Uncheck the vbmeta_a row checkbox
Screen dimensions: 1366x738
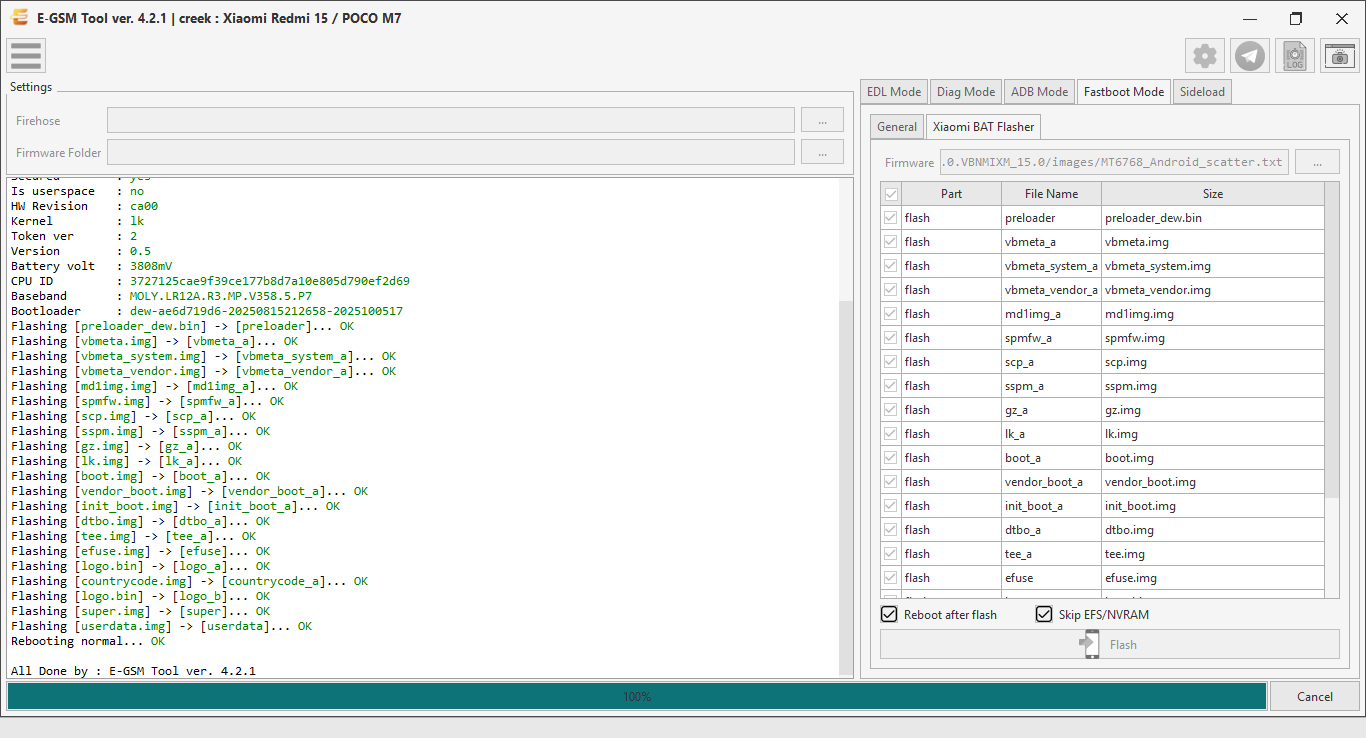pyautogui.click(x=891, y=242)
